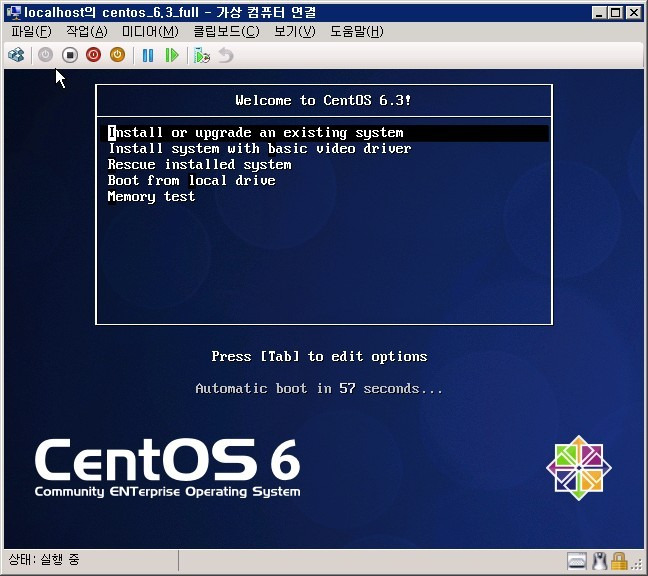Click the window resize grip corner
Screen dimensions: 648x576
click(638, 566)
